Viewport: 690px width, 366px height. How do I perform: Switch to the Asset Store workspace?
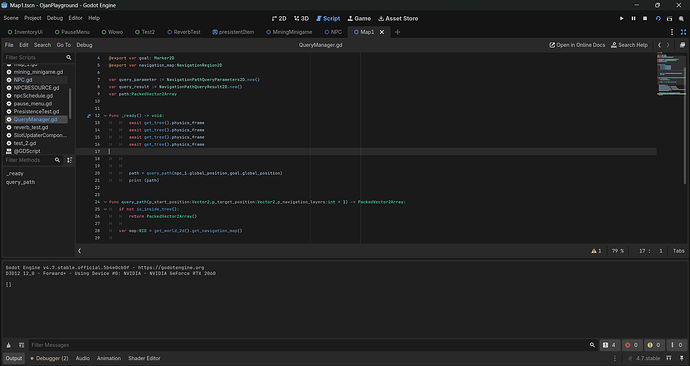tap(398, 18)
